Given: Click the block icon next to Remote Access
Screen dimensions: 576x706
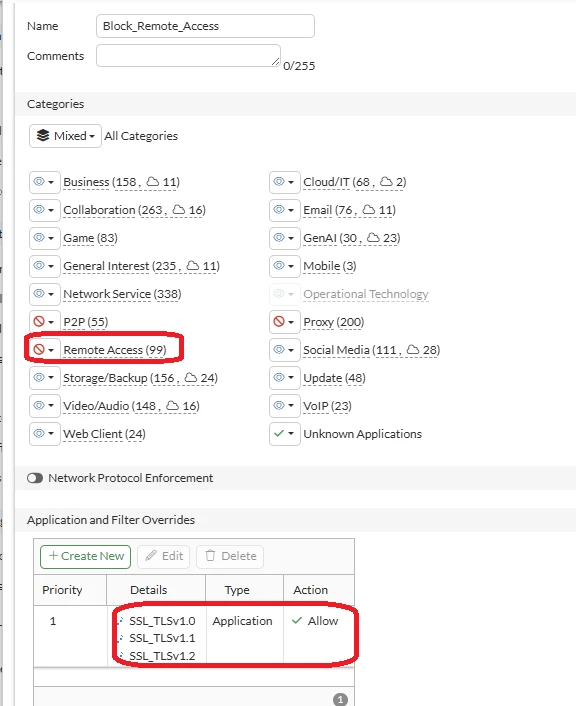Looking at the screenshot, I should pyautogui.click(x=39, y=349).
